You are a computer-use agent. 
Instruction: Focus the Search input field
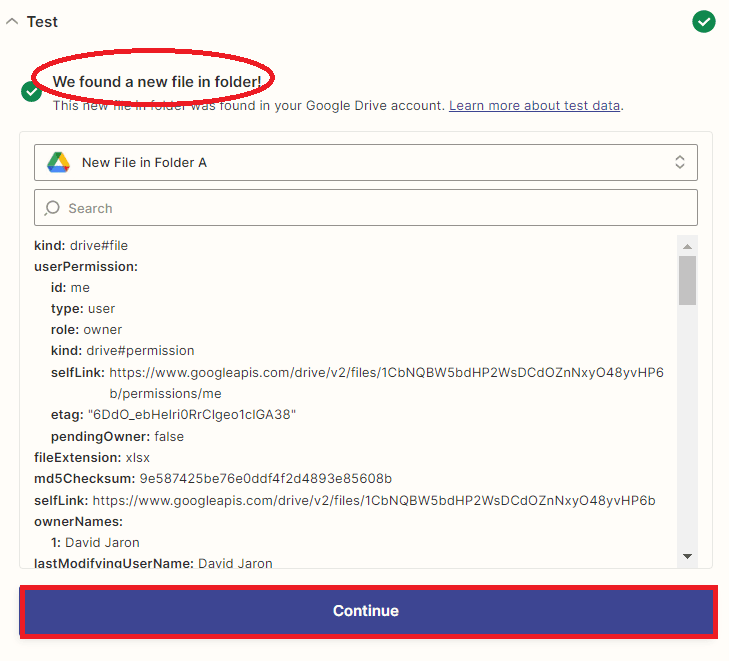tap(375, 208)
